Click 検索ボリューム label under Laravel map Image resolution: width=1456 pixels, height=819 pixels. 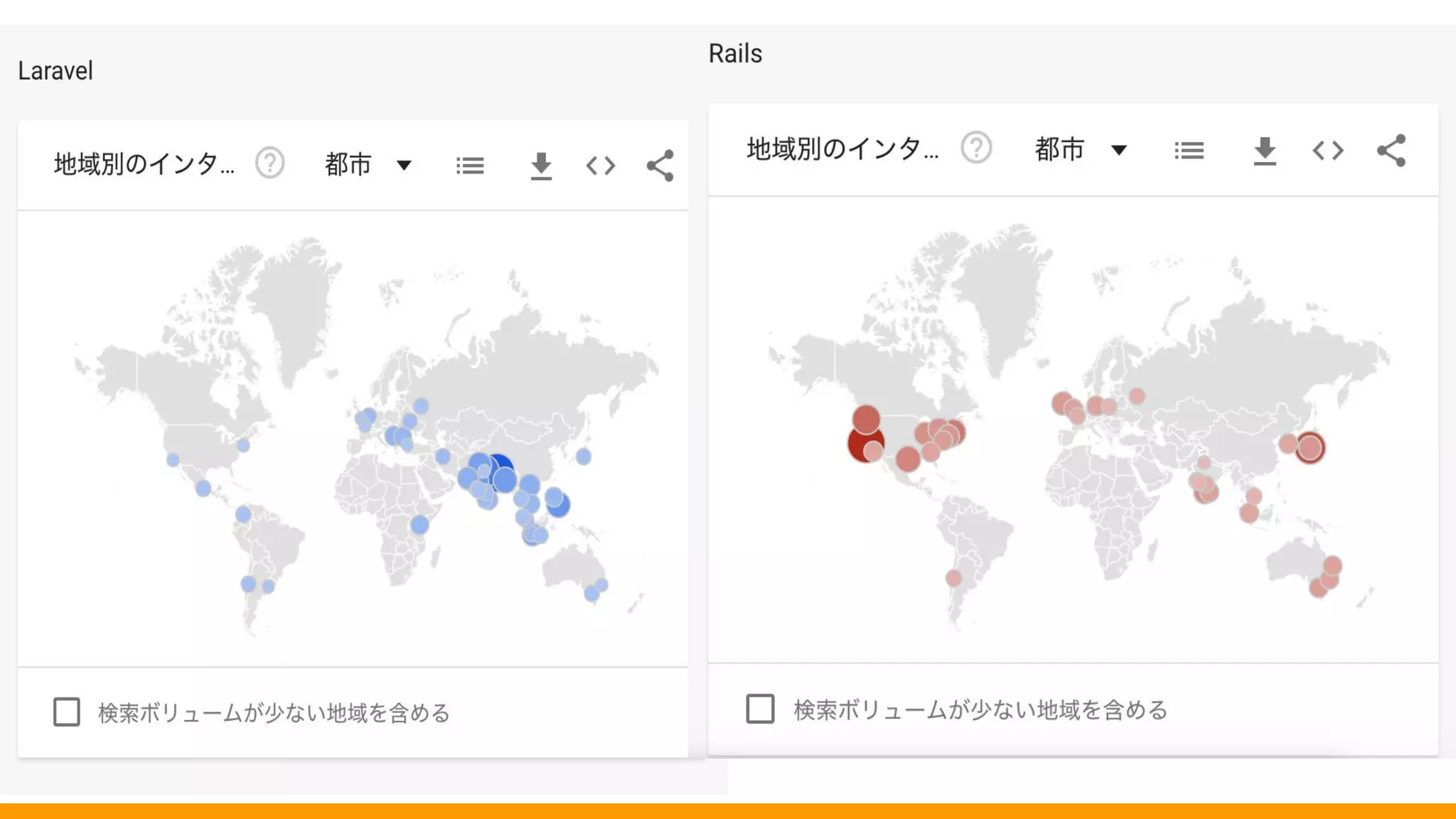pos(274,712)
